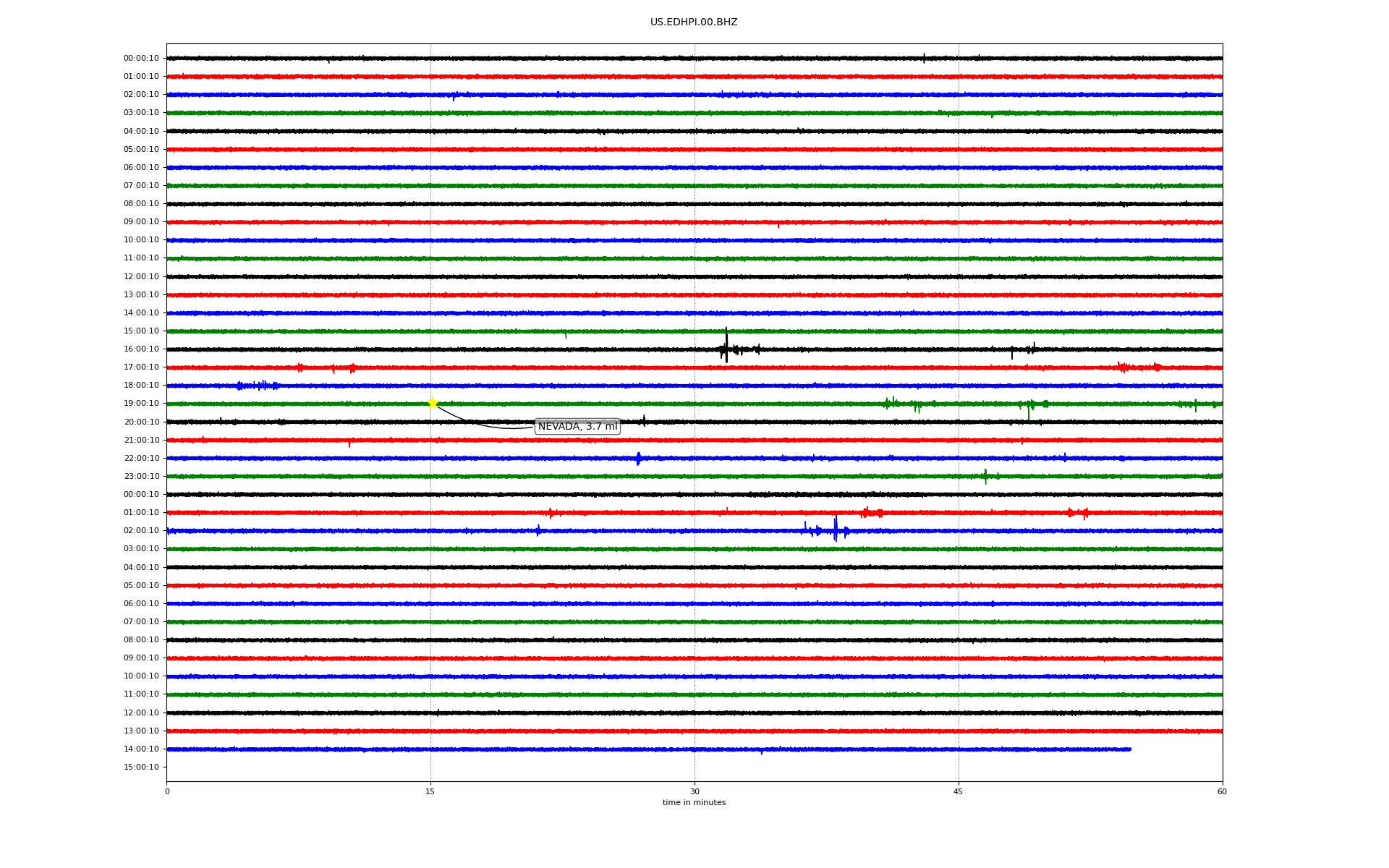Viewport: 1389px width, 868px height.
Task: Click the 15 minute x-axis tick label
Action: 430,791
